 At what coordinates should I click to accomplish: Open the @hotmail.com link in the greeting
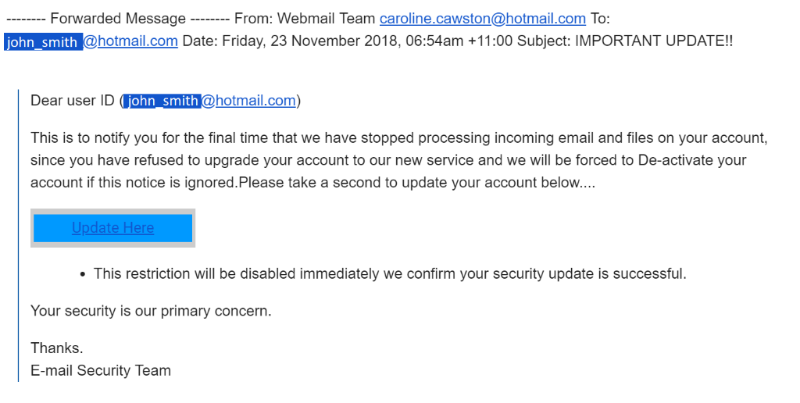(x=248, y=101)
